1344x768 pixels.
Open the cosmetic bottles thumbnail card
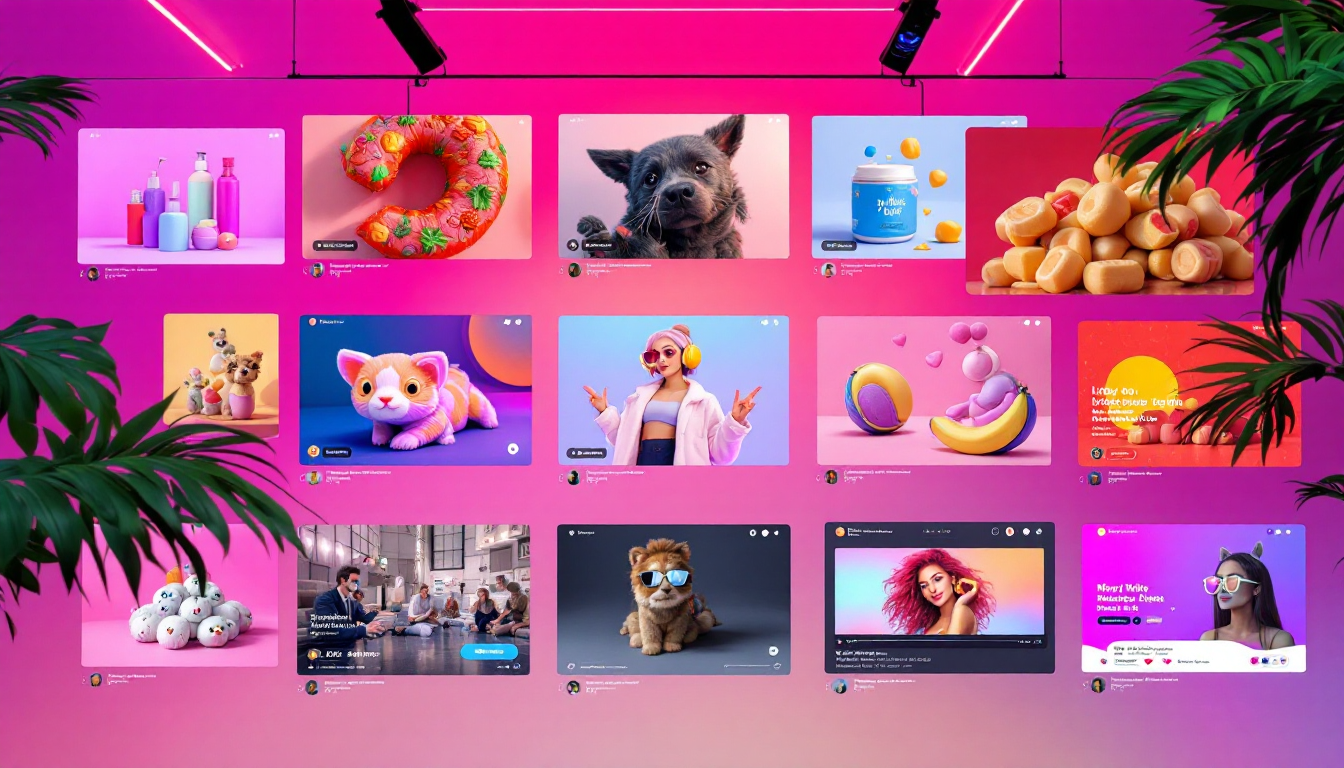pos(181,195)
